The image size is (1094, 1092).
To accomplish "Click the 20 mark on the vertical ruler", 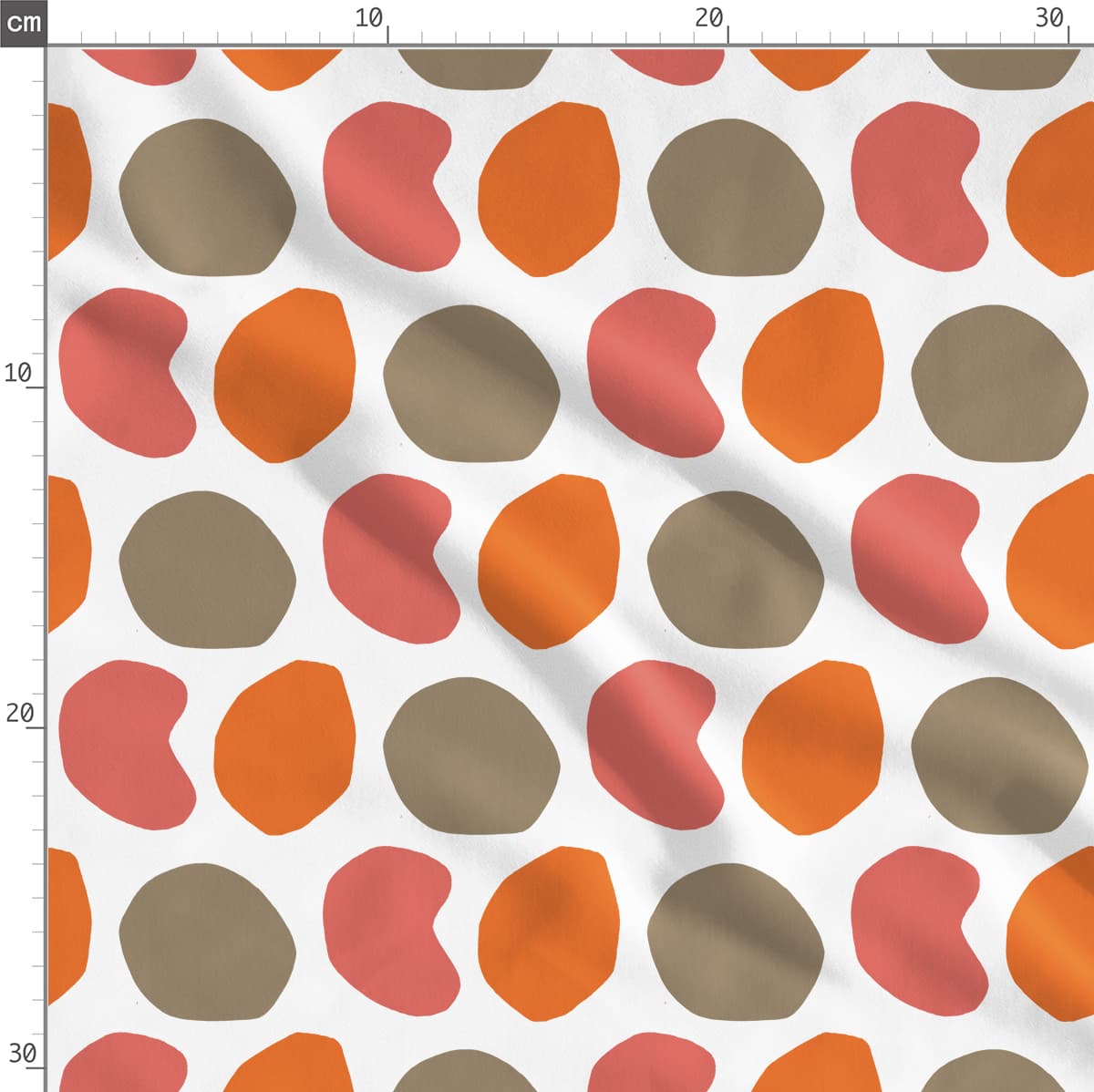I will pyautogui.click(x=18, y=713).
